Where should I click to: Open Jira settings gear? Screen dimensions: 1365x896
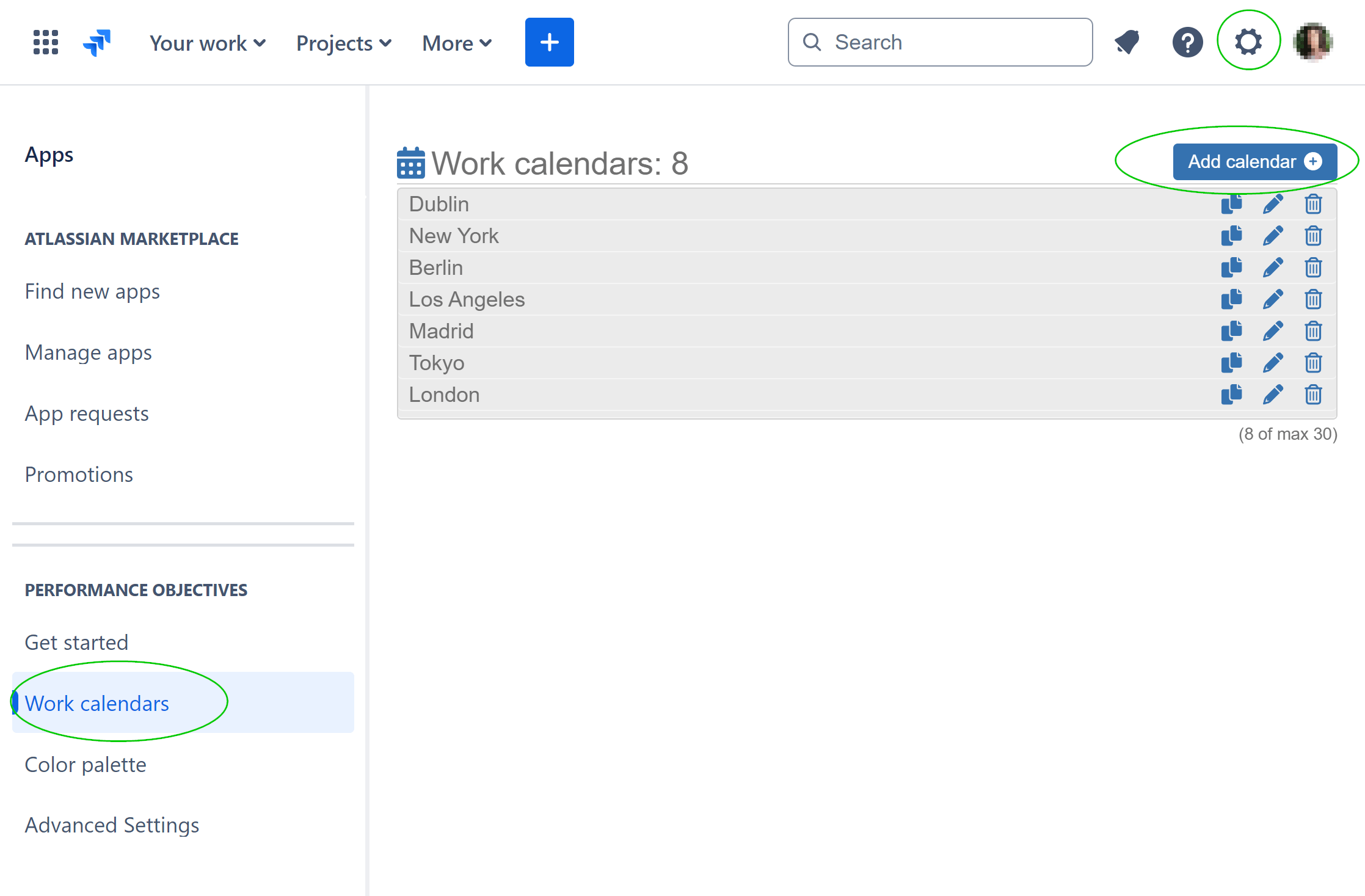coord(1248,42)
